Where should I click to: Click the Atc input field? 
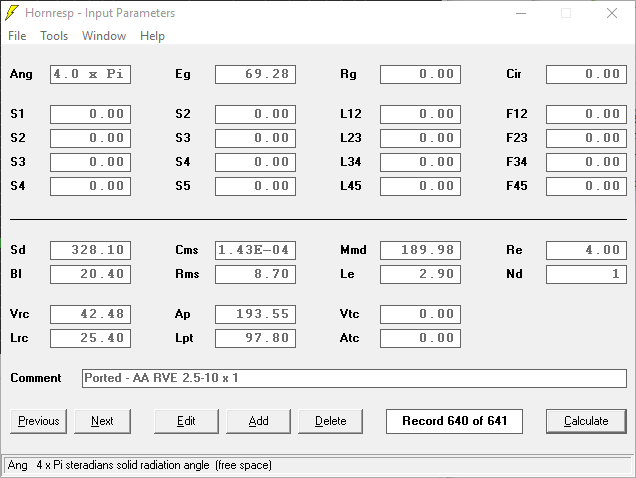[421, 338]
